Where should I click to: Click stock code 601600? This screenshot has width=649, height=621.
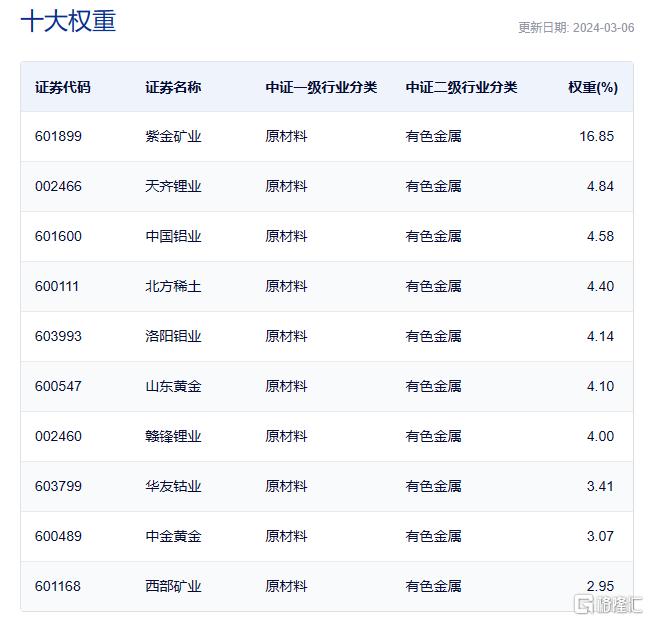[x=58, y=236]
